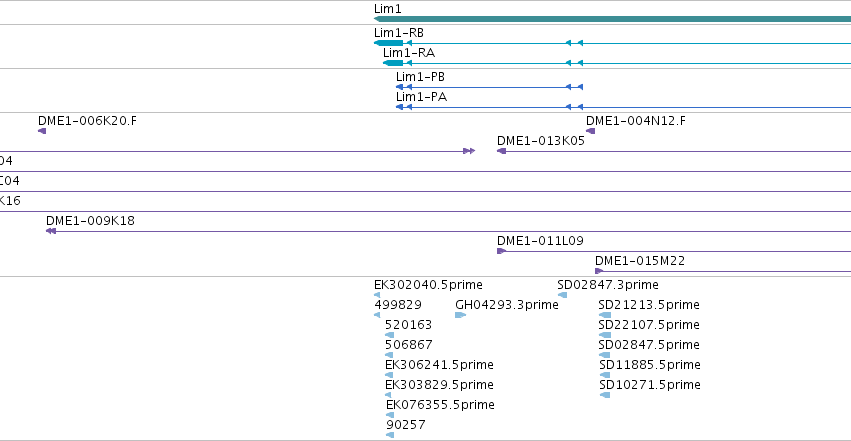Select the SD10271.5prime EST arrow
Viewport: 851px width, 441px height.
point(605,395)
